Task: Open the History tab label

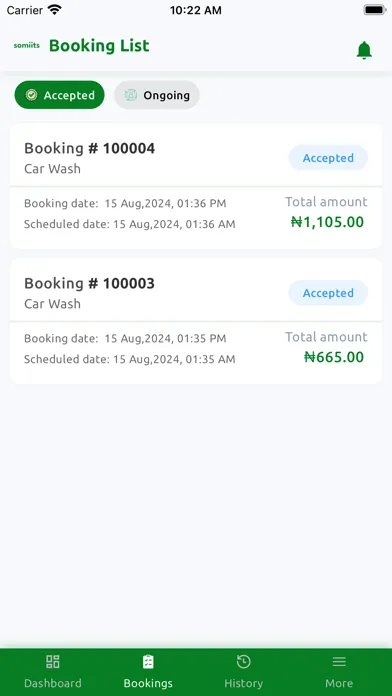Action: (243, 683)
